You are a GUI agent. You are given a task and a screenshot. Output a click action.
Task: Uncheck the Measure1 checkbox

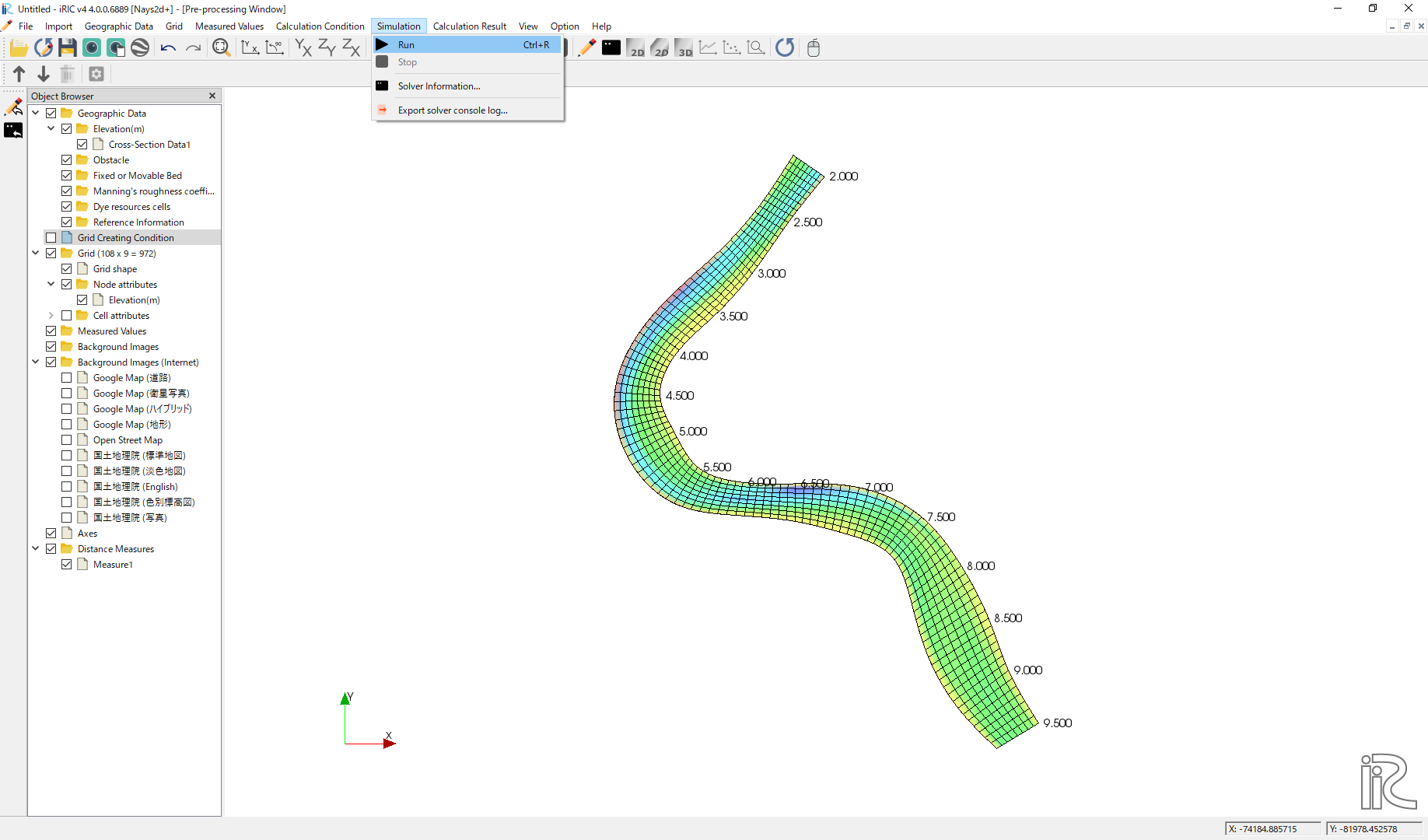tap(67, 565)
